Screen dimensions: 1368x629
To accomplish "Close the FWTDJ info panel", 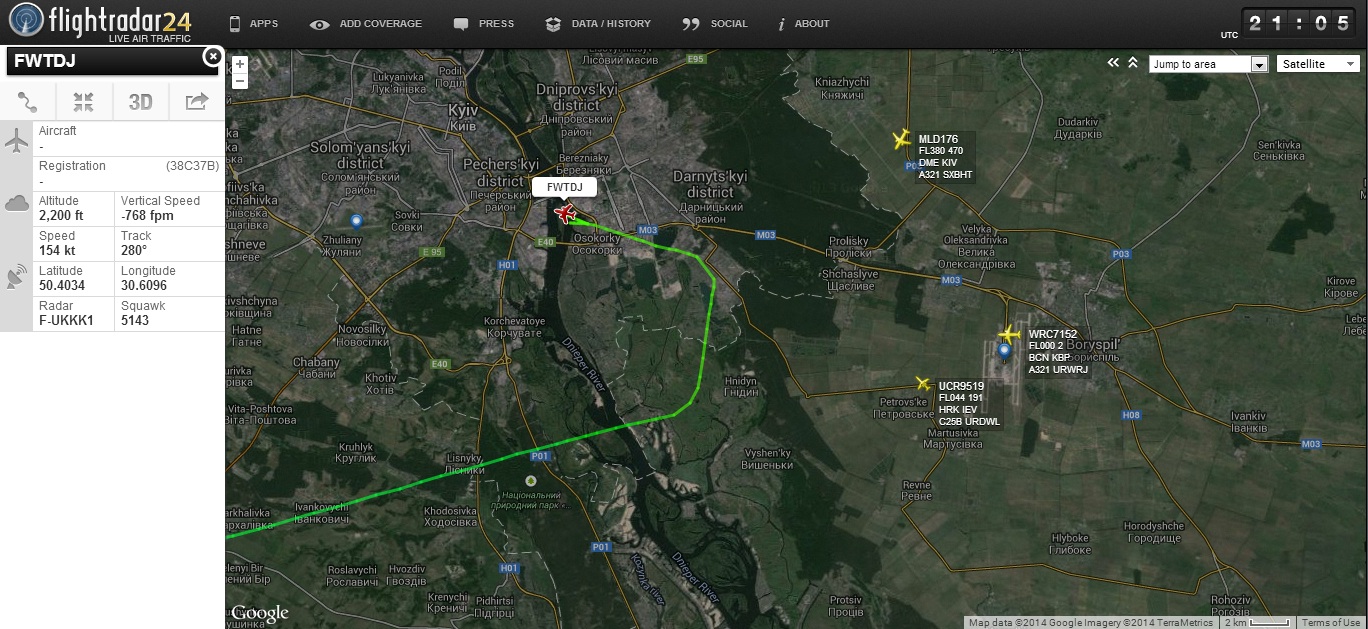I will point(212,57).
